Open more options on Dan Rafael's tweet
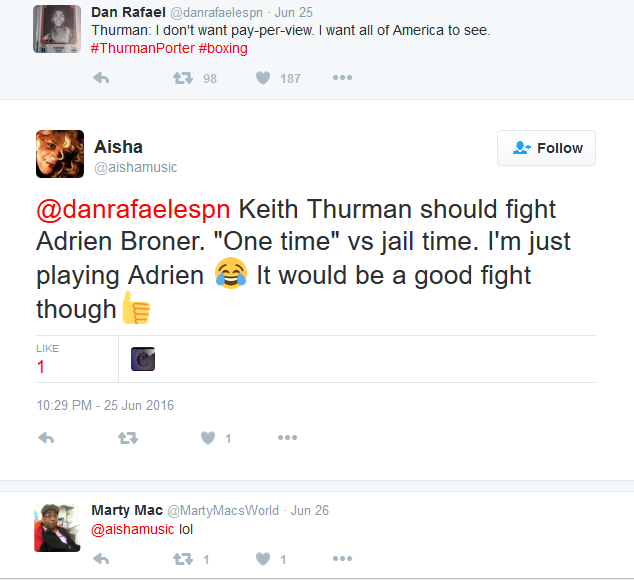The width and height of the screenshot is (634, 580). tap(342, 78)
